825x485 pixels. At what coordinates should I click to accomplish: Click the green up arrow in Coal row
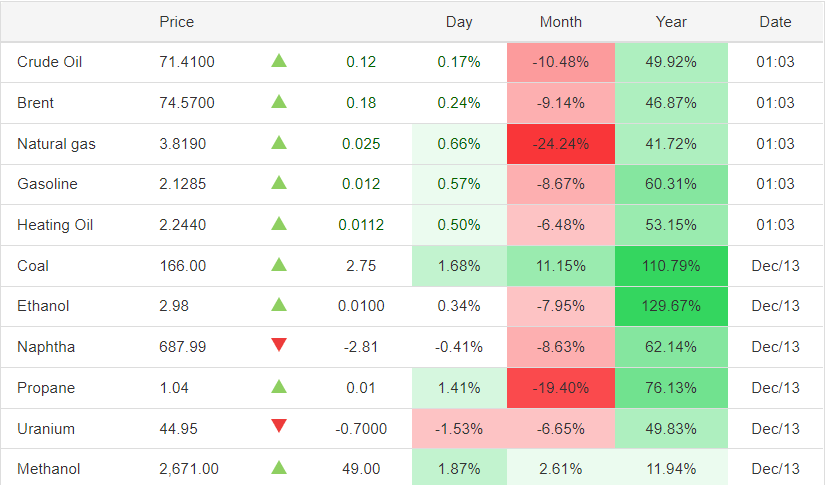coord(279,265)
